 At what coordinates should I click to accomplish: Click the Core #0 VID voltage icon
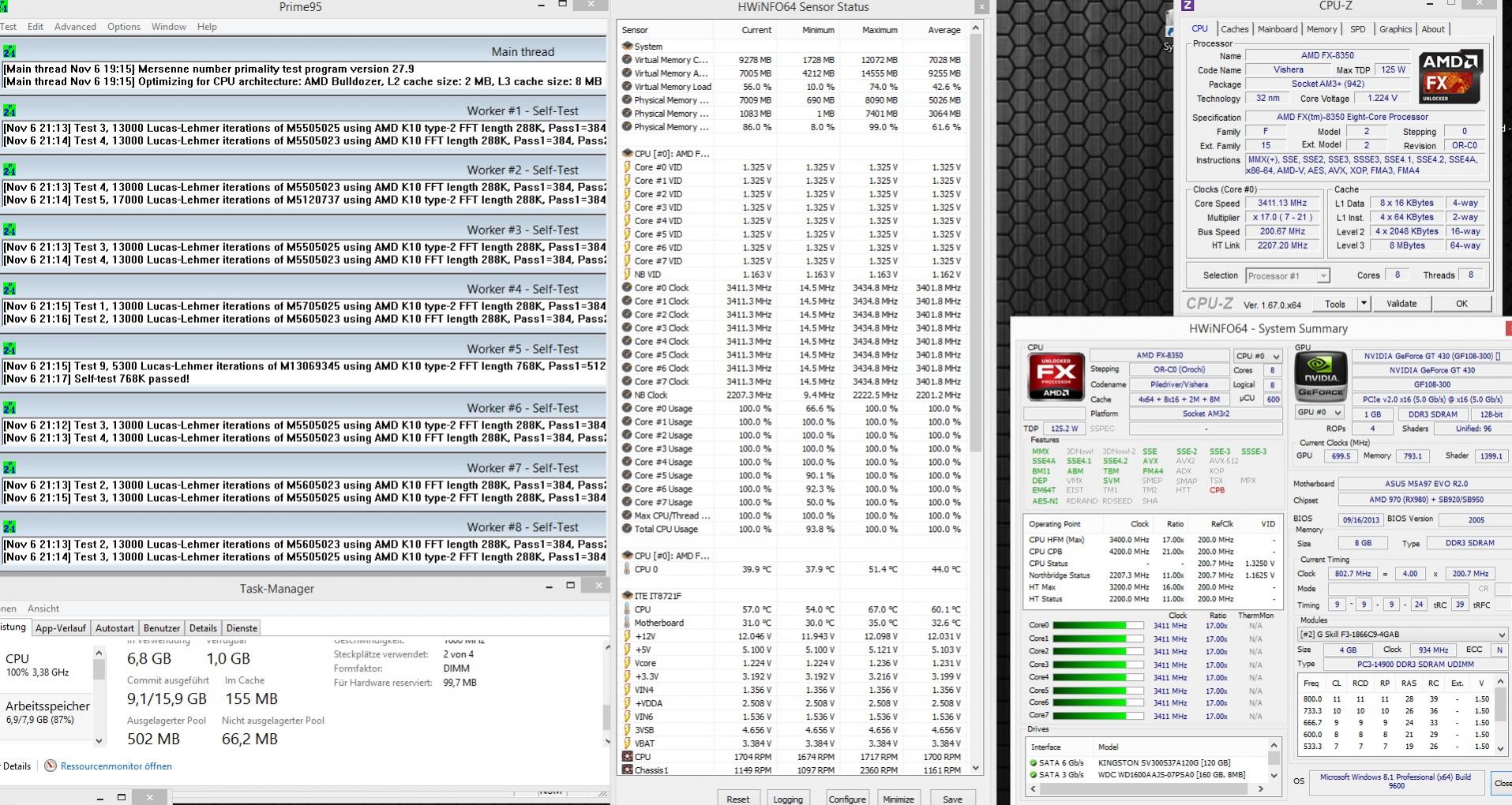click(x=627, y=167)
